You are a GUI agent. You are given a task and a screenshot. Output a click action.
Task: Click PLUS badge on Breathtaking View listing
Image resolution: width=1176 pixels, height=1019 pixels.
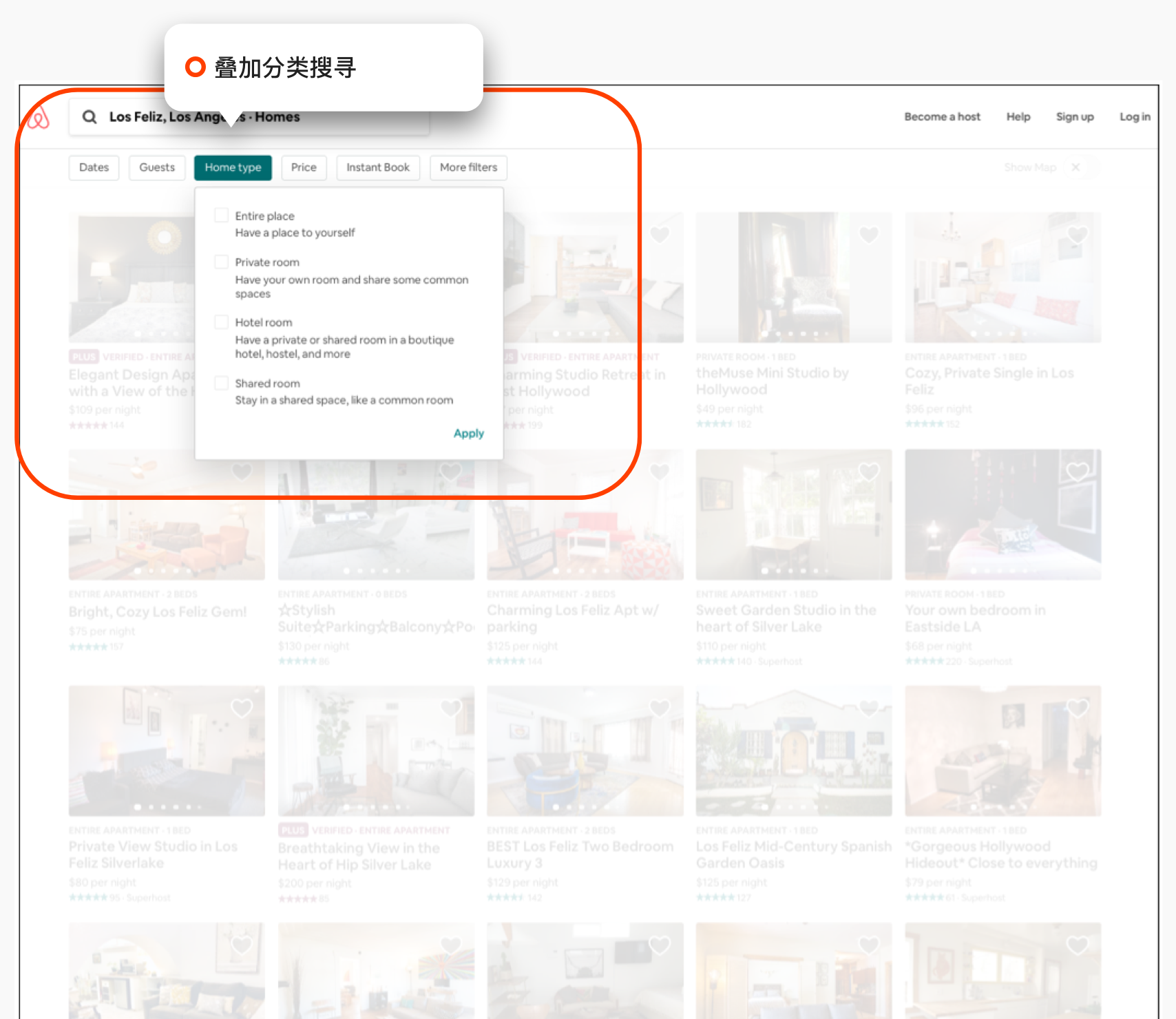293,830
